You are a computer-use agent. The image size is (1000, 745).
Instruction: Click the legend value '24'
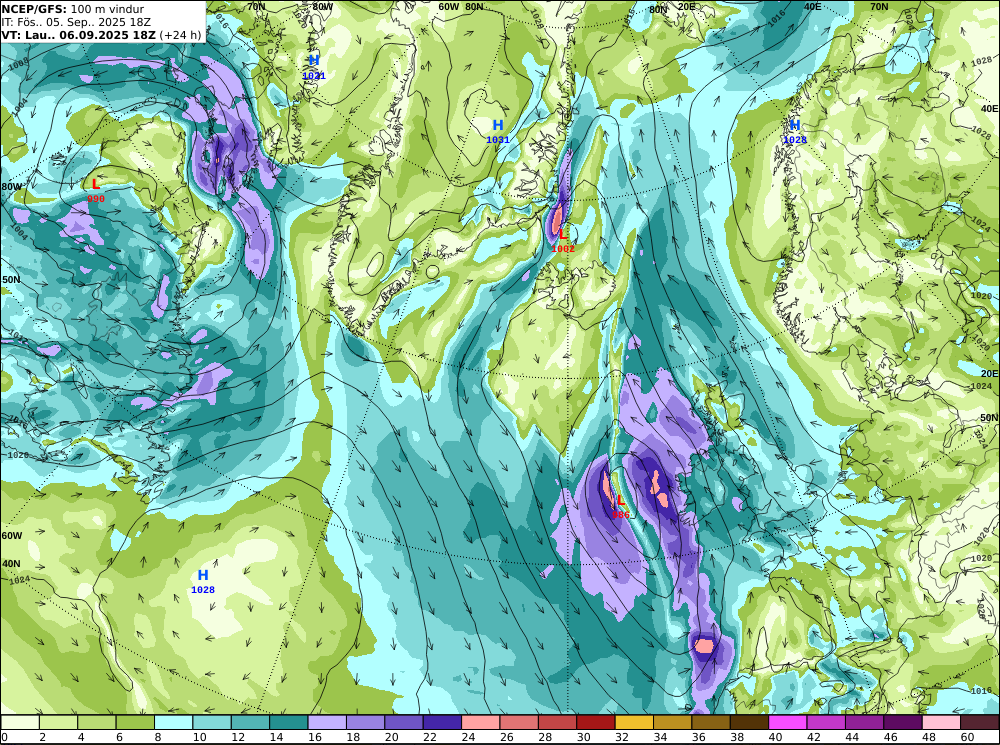click(x=467, y=737)
